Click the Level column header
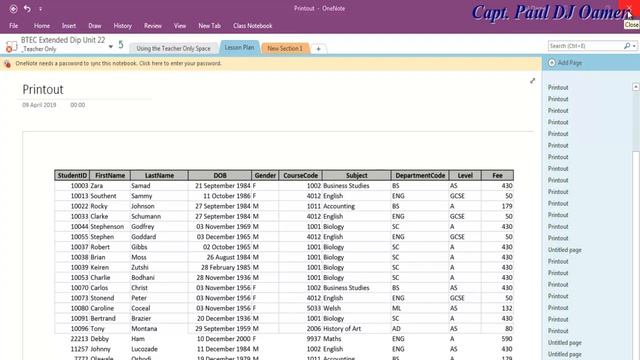Screen dimensions: 640x360 (465, 176)
